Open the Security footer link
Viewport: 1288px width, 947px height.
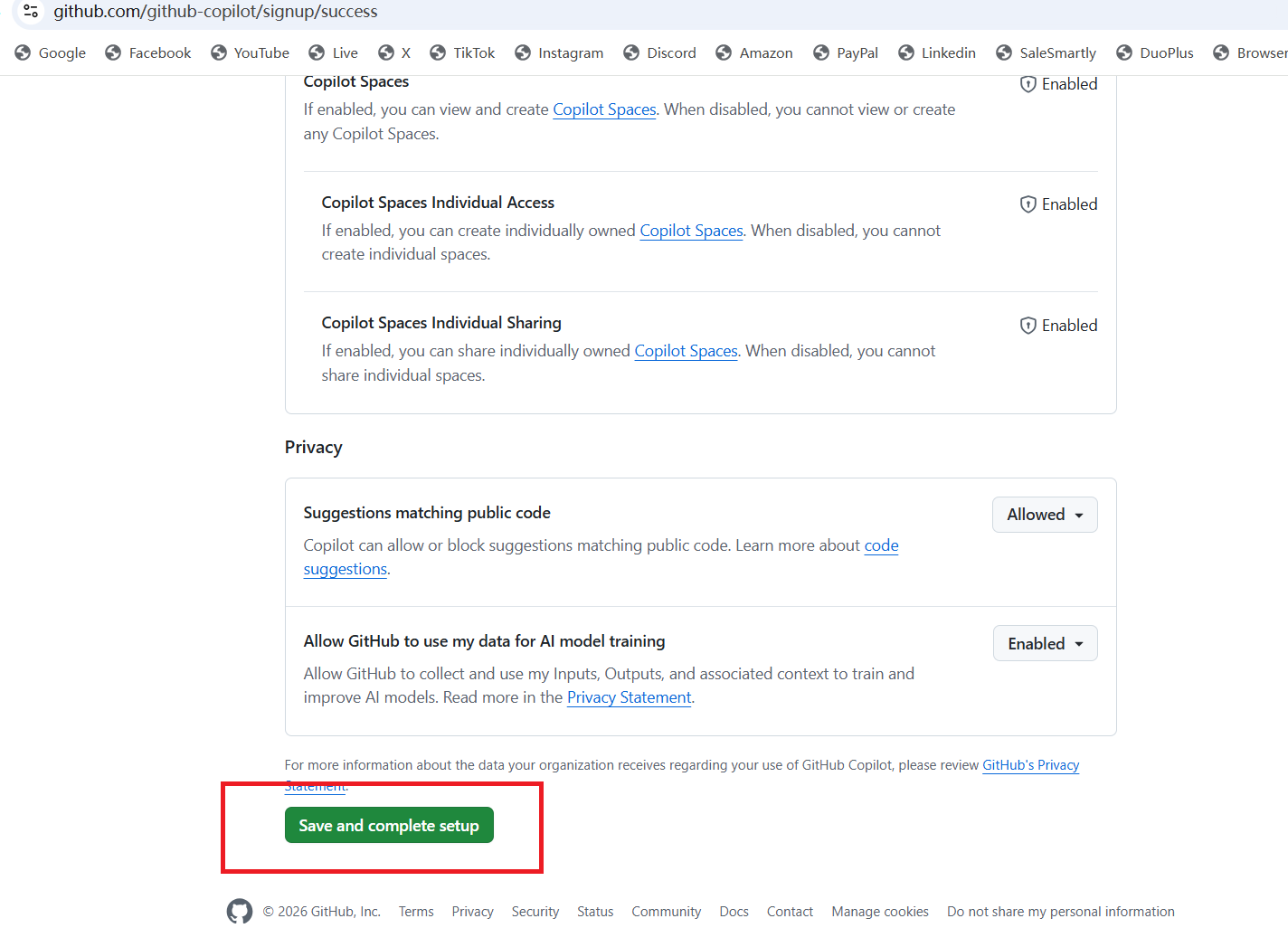click(x=535, y=912)
